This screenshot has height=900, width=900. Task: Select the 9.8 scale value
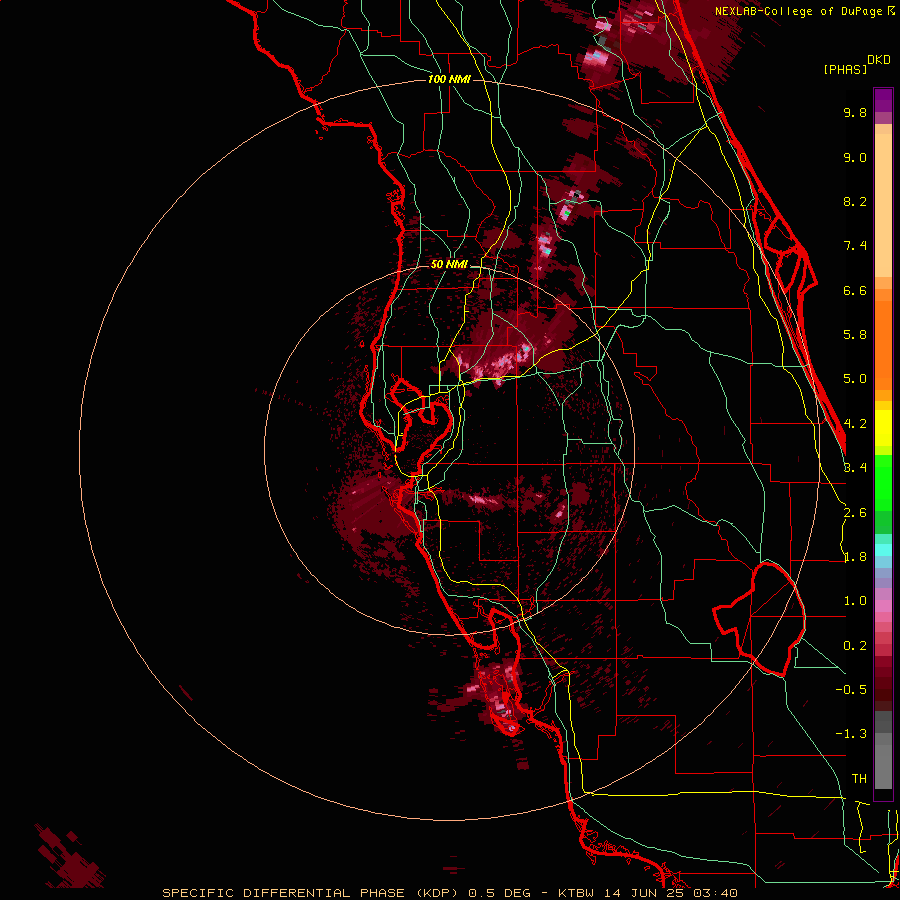[855, 112]
